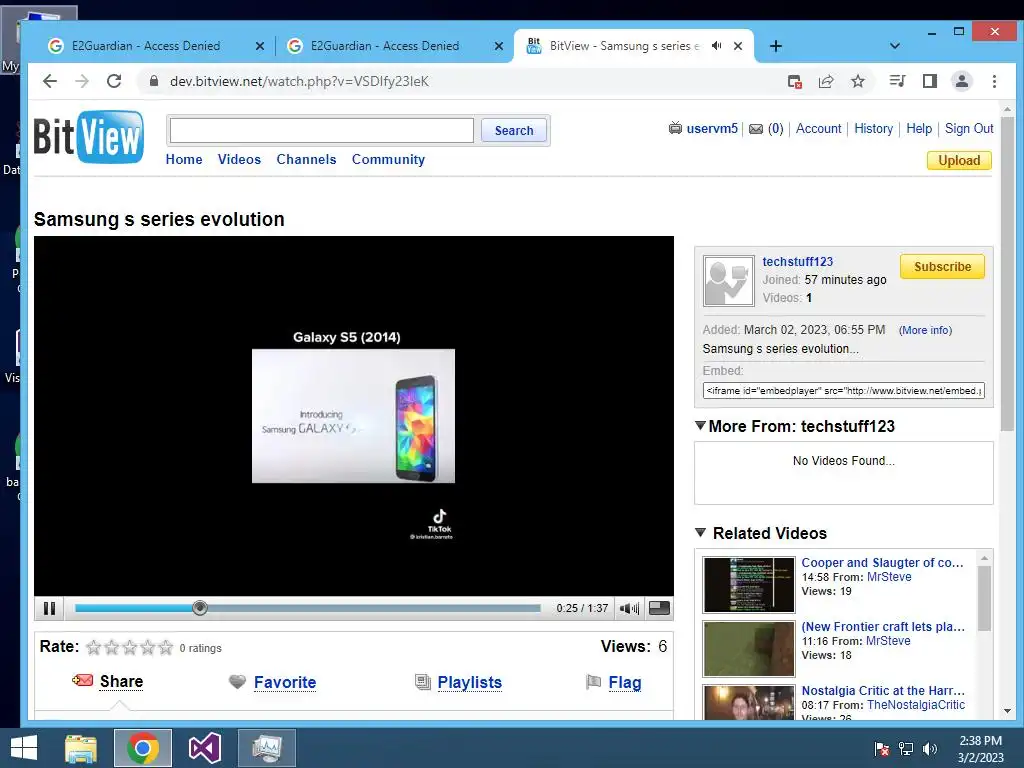Viewport: 1024px width, 768px height.
Task: Expand More info for video details
Action: coord(925,330)
